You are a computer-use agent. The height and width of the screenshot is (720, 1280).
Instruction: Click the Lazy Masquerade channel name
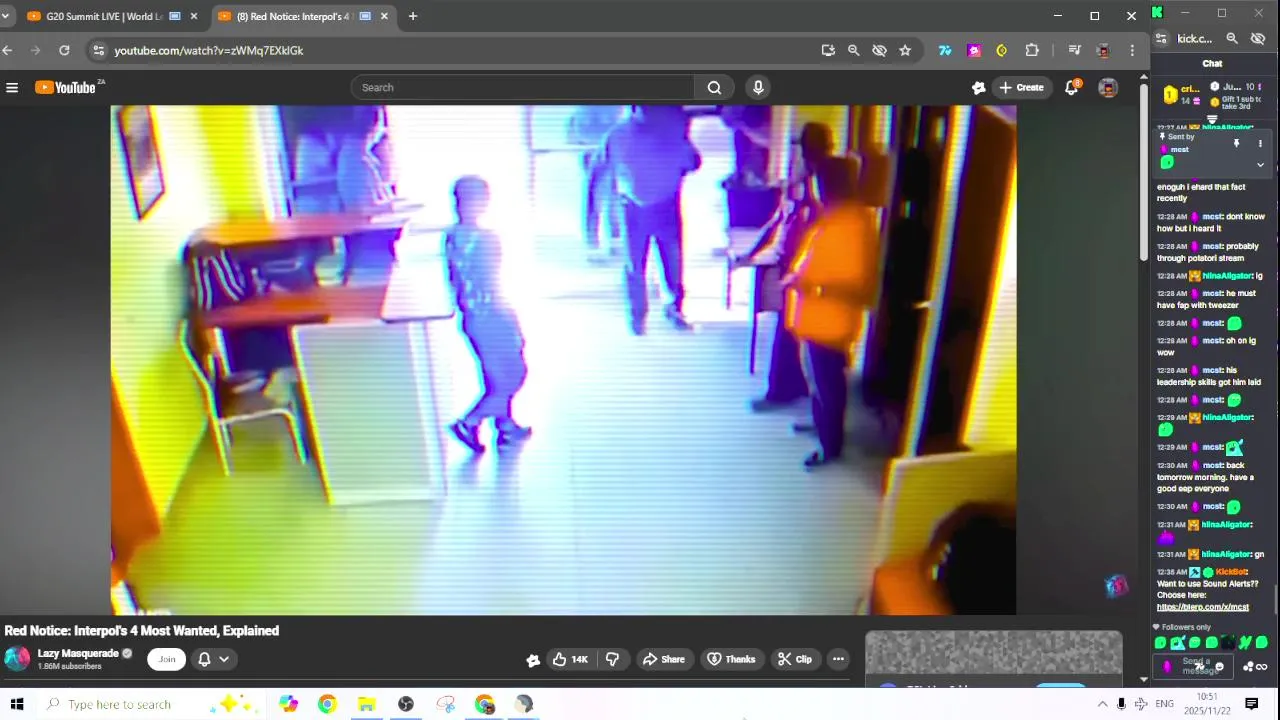(79, 653)
